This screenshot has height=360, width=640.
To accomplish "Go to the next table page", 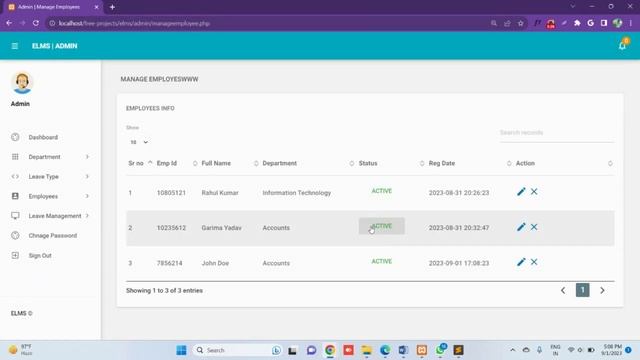I will 602,291.
